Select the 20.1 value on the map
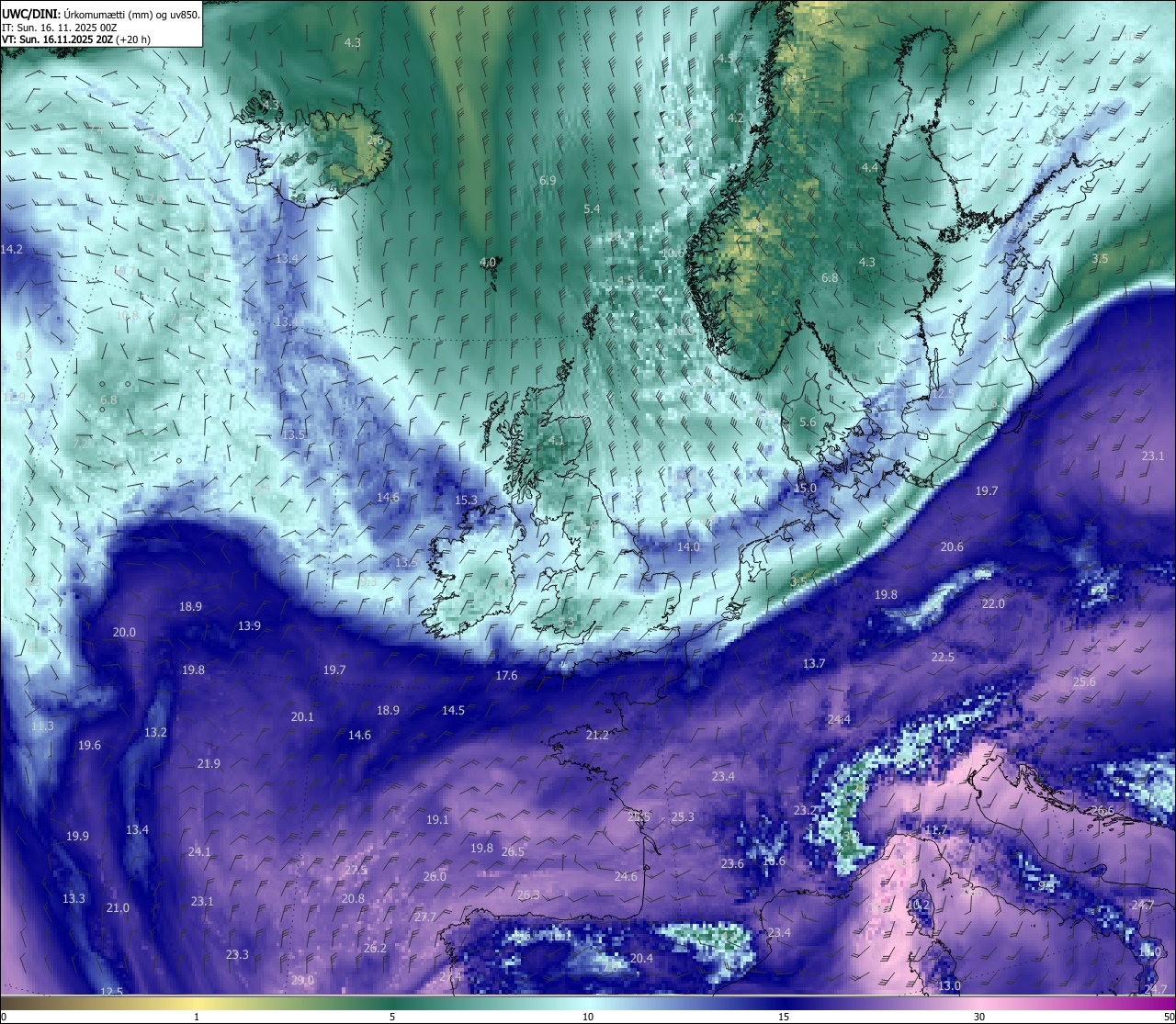The height and width of the screenshot is (1024, 1176). tap(302, 717)
